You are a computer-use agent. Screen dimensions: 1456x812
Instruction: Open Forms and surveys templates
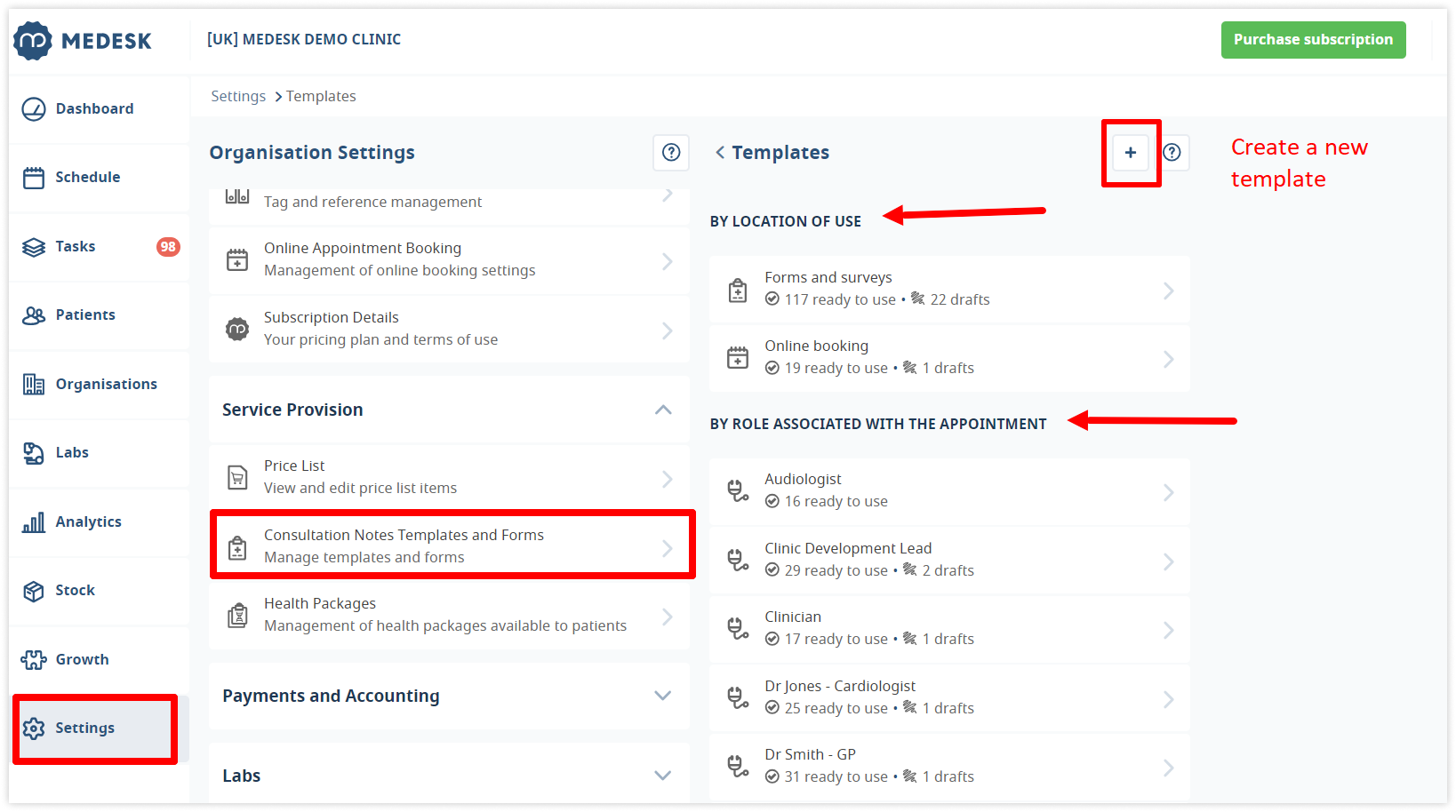949,290
